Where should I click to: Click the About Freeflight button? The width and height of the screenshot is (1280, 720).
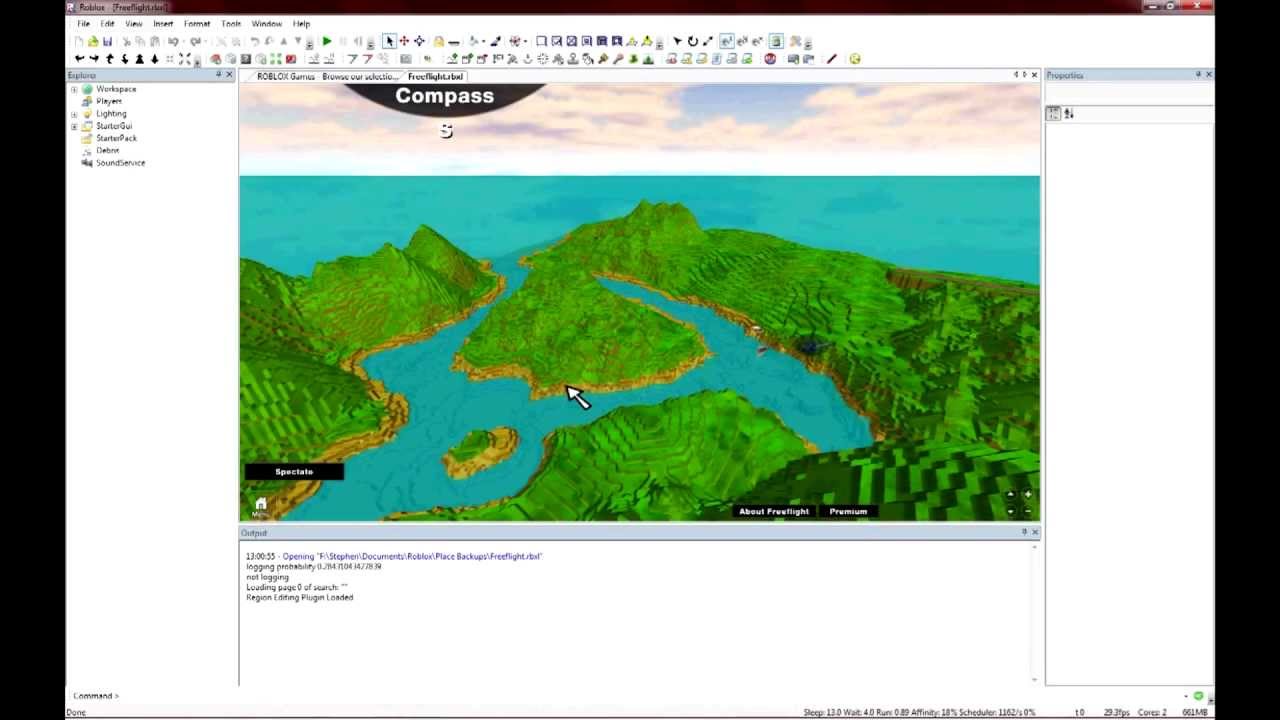point(774,511)
